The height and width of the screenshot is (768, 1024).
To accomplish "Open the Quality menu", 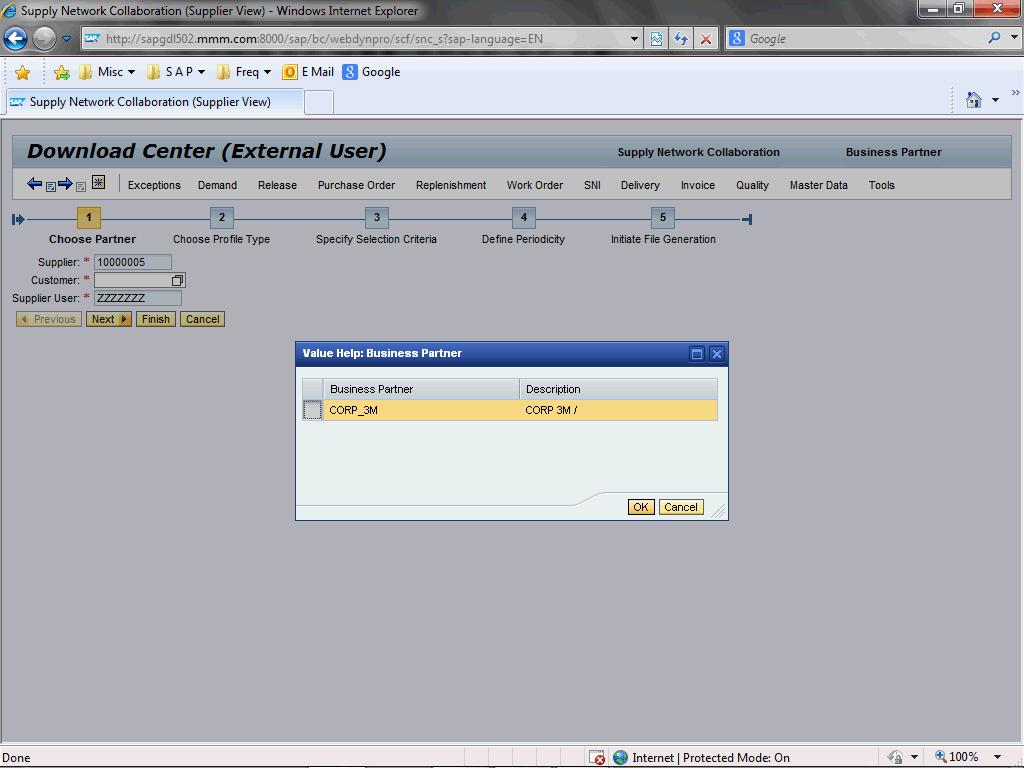I will [x=752, y=185].
